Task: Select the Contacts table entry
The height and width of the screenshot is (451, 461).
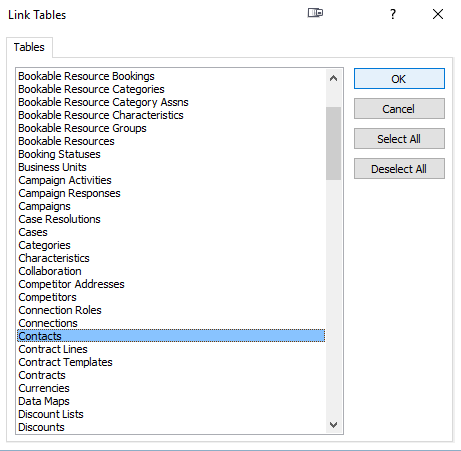Action: tap(171, 336)
